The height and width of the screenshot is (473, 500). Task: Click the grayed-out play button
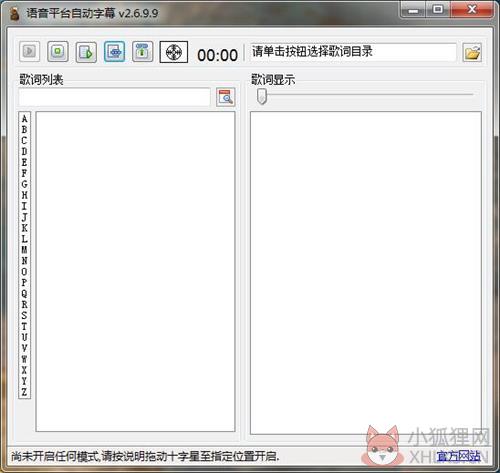pyautogui.click(x=30, y=51)
